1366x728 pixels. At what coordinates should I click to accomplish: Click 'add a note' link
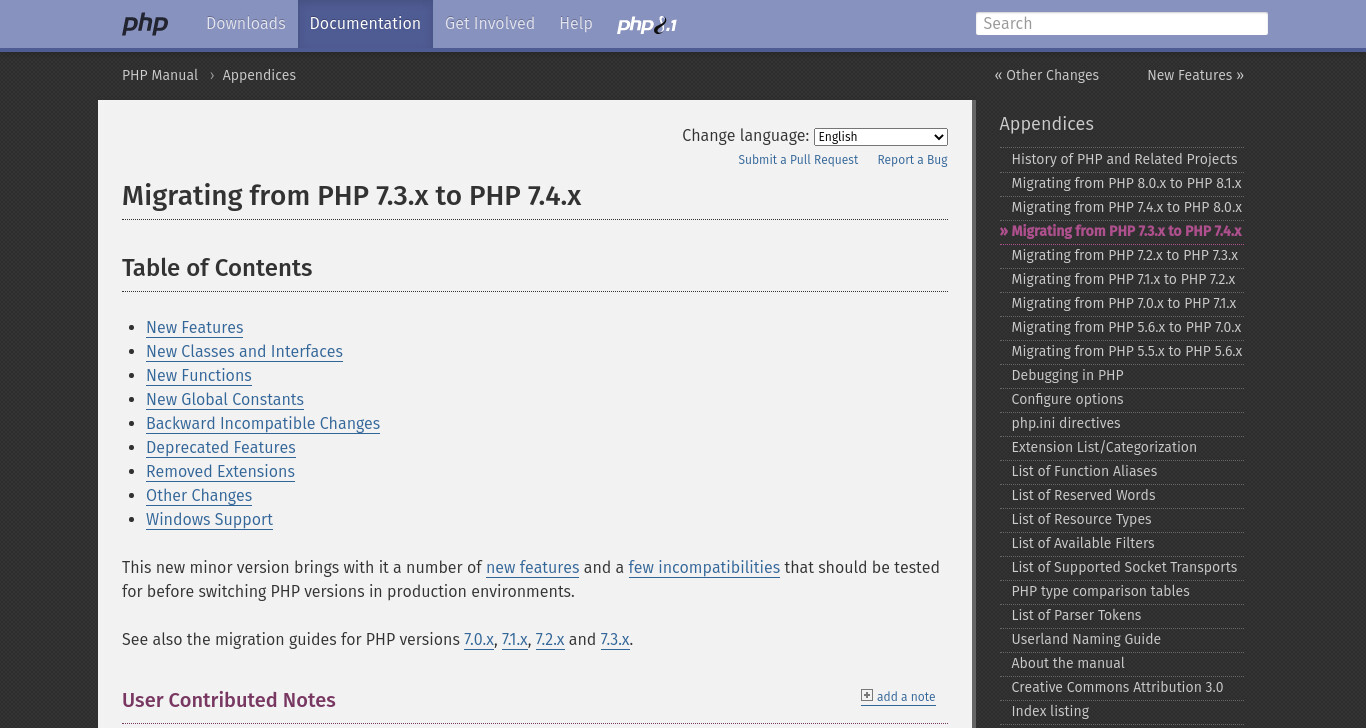click(x=906, y=697)
